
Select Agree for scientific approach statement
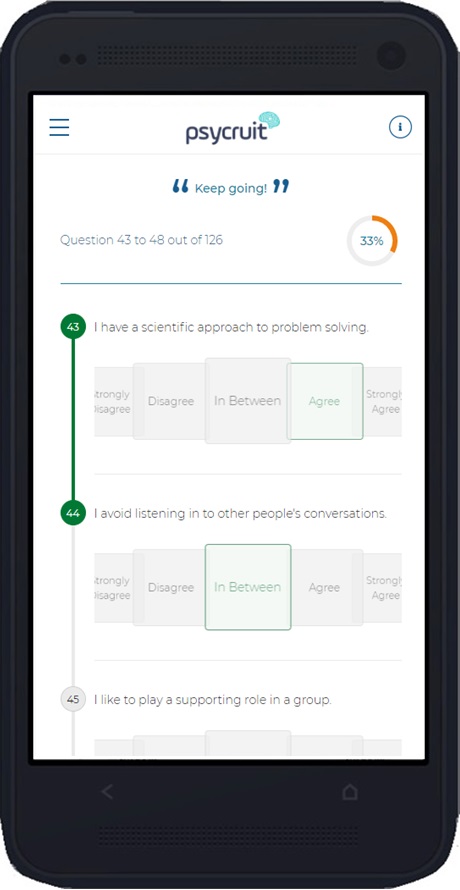point(325,401)
